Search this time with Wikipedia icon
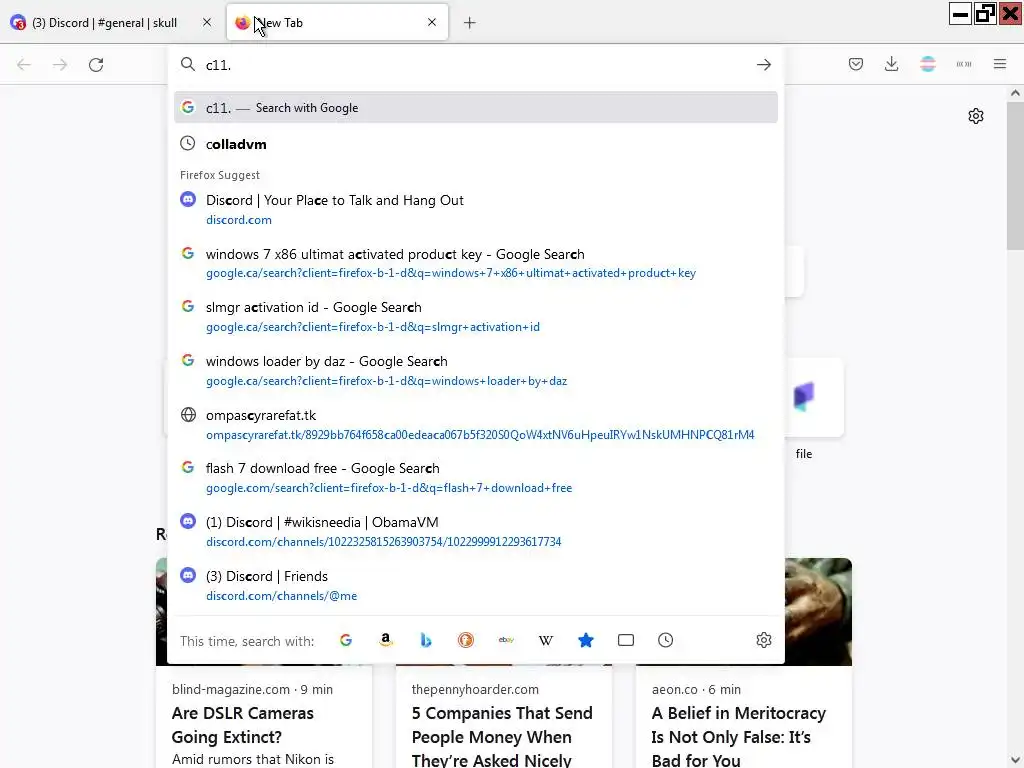The width and height of the screenshot is (1024, 768). (546, 640)
